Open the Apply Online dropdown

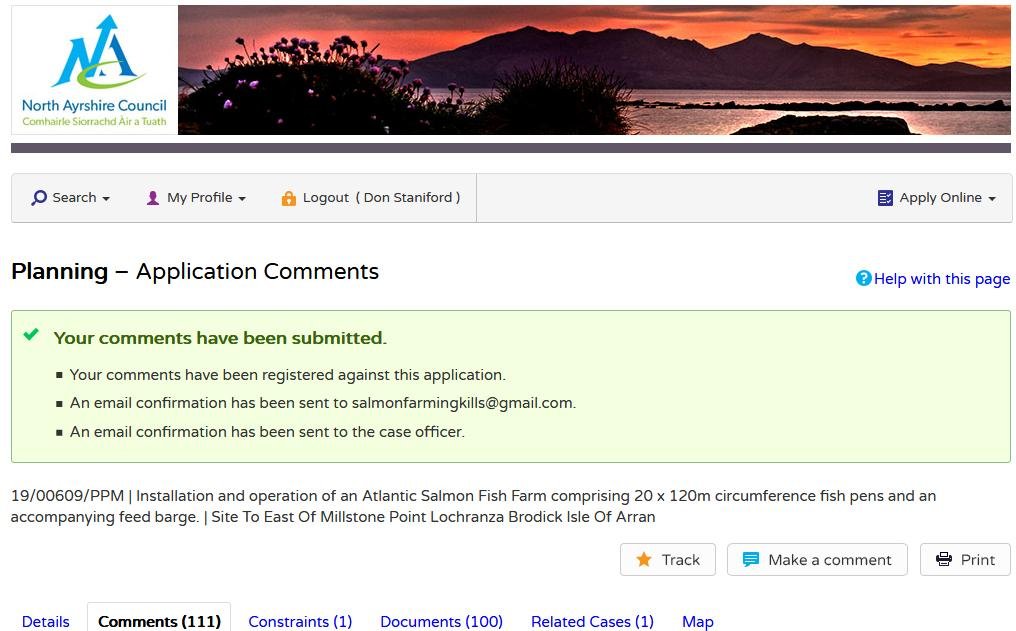(936, 197)
